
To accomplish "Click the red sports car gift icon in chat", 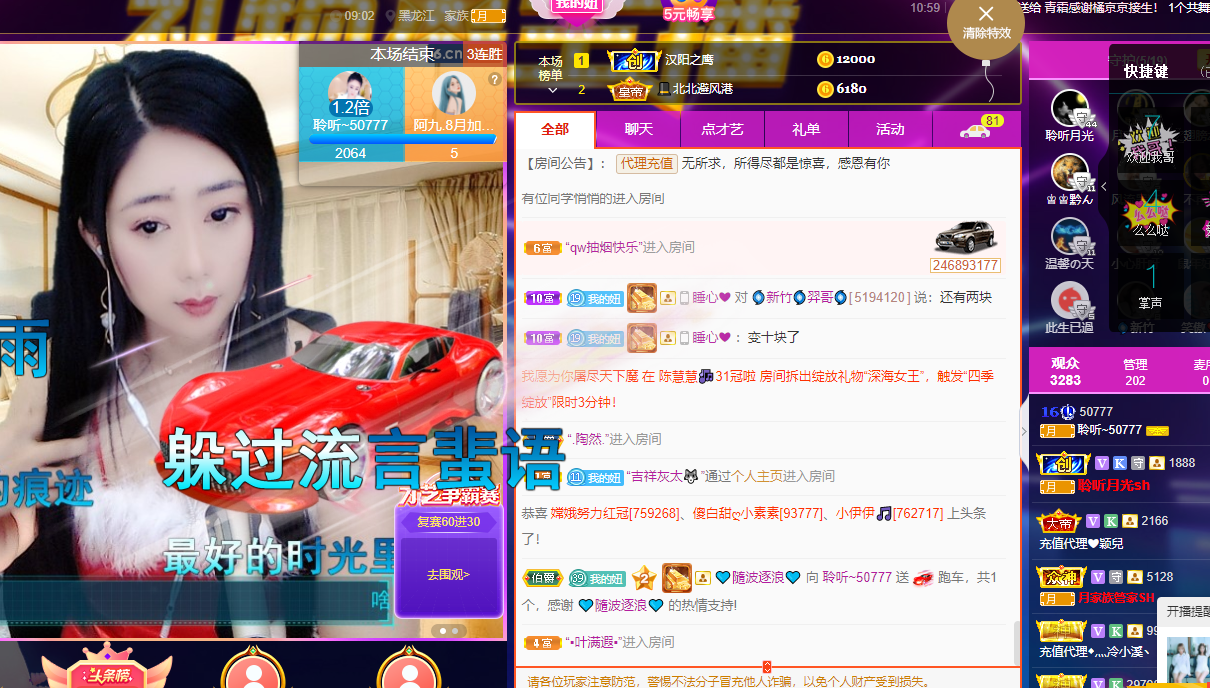I will 923,577.
